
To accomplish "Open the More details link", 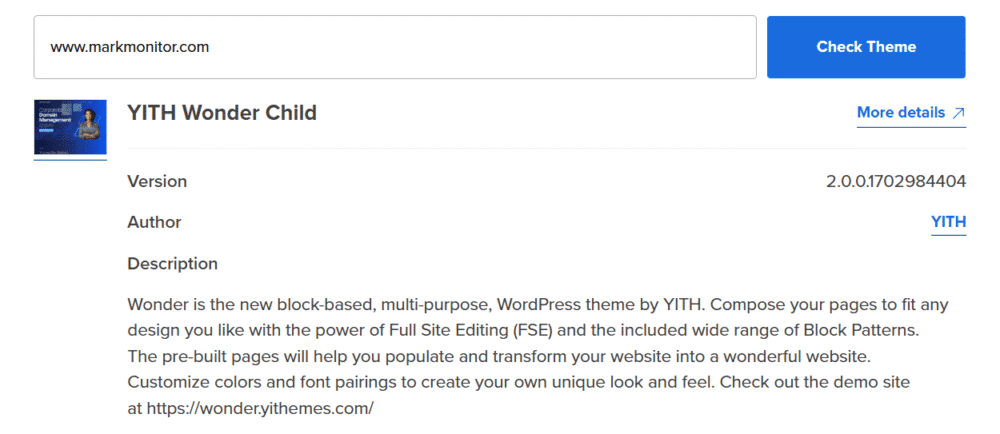I will 900,113.
